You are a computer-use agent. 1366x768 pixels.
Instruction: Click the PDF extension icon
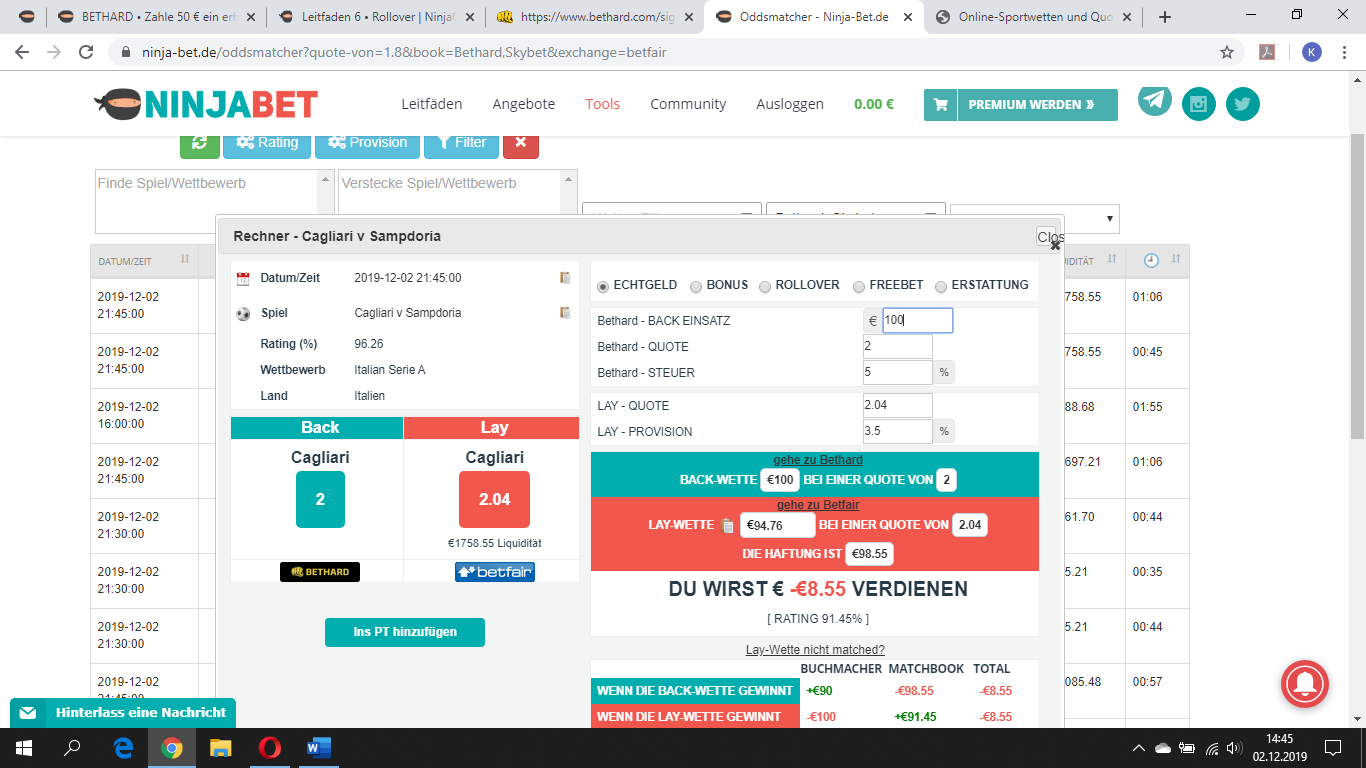1266,52
